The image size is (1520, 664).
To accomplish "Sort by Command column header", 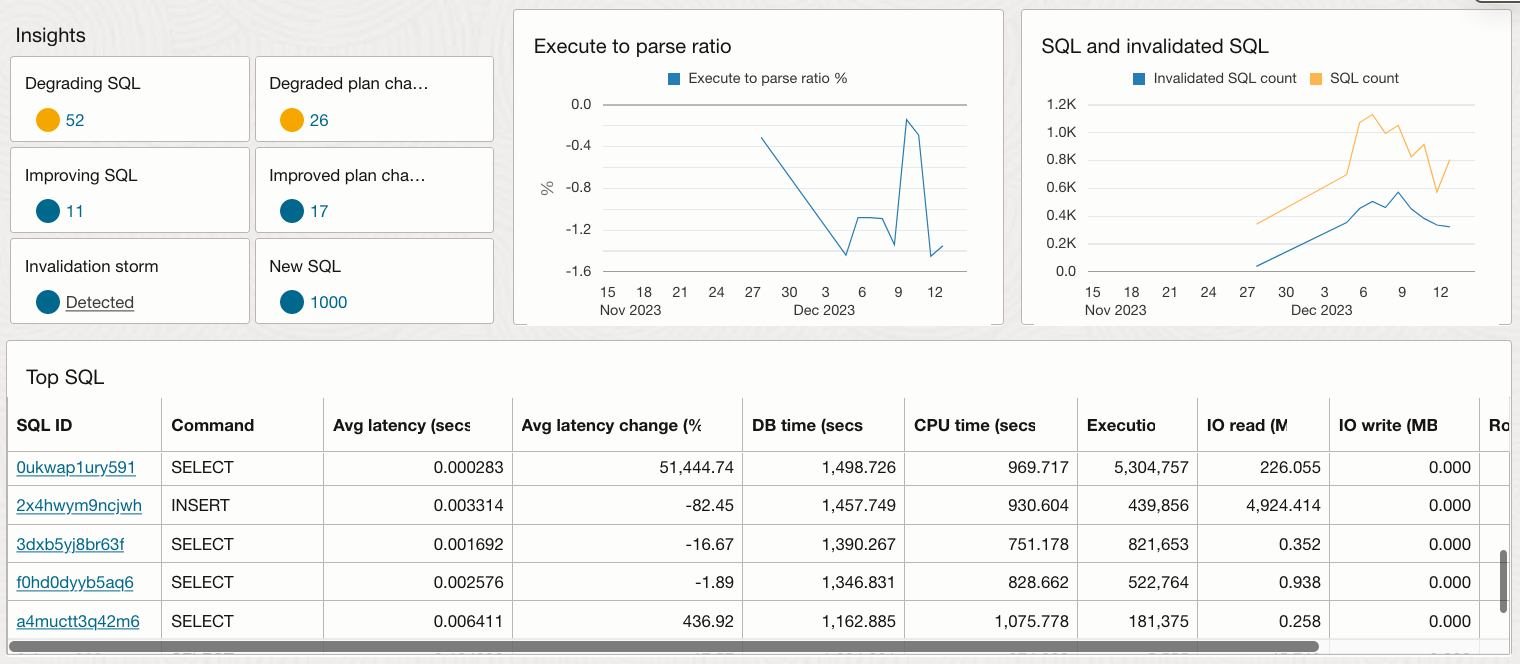I will pos(213,425).
